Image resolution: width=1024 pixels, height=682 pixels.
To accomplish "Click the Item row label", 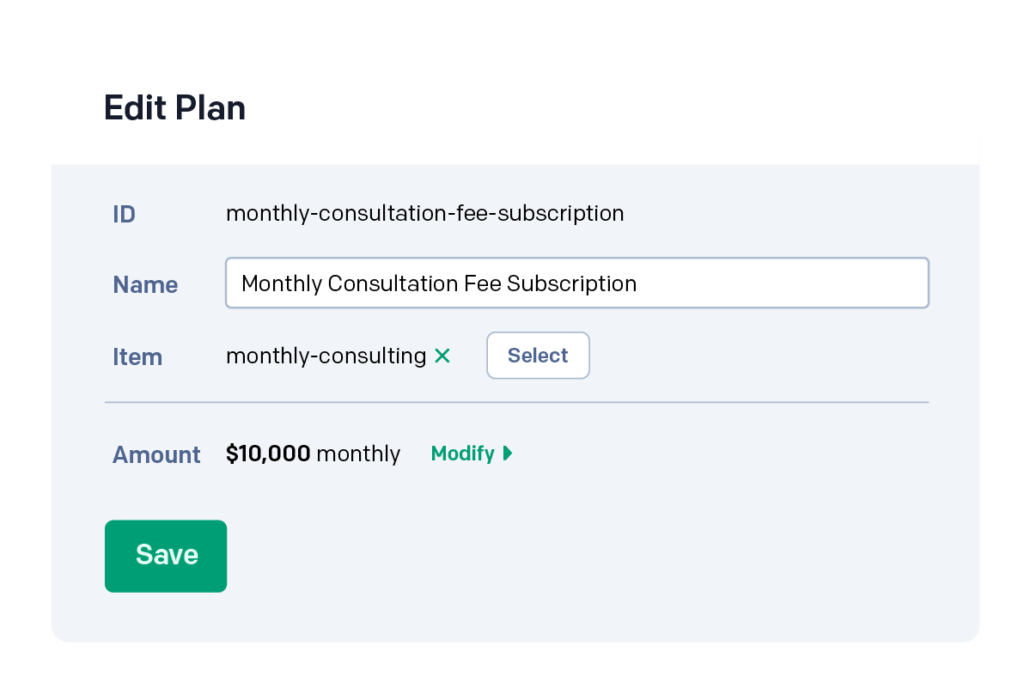I will click(137, 356).
